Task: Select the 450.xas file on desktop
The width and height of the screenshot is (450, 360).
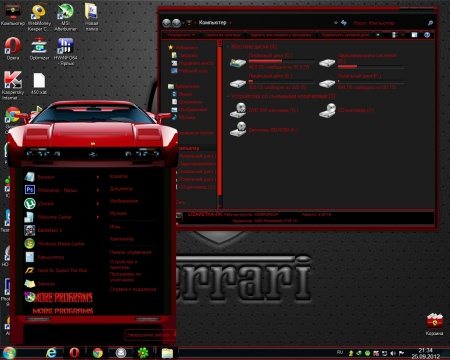Action: pos(39,83)
